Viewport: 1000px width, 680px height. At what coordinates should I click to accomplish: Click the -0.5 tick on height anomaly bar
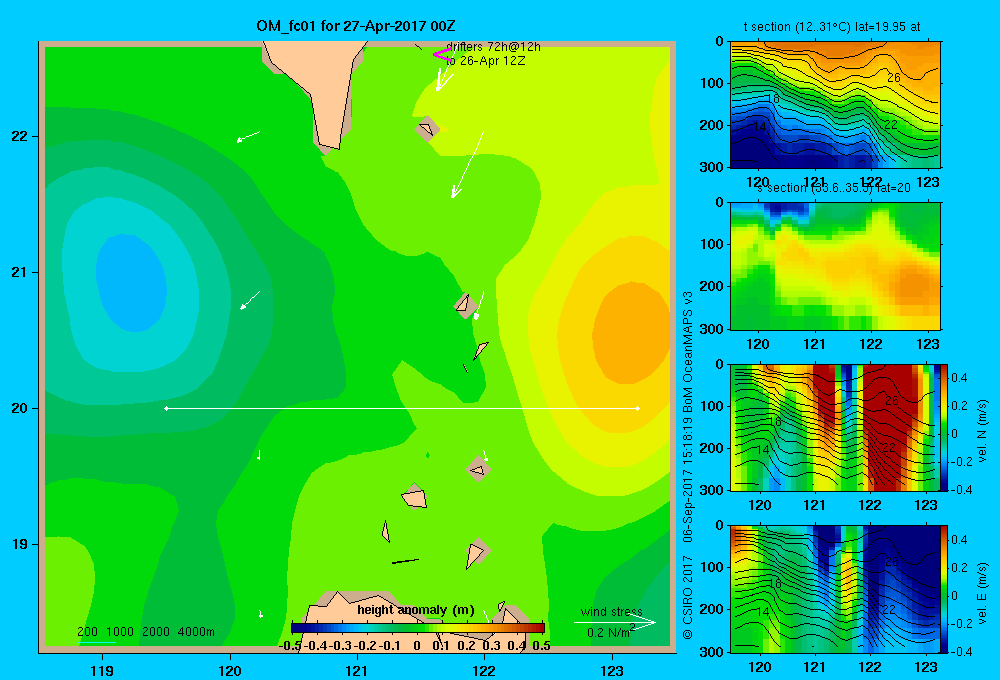pyautogui.click(x=290, y=646)
